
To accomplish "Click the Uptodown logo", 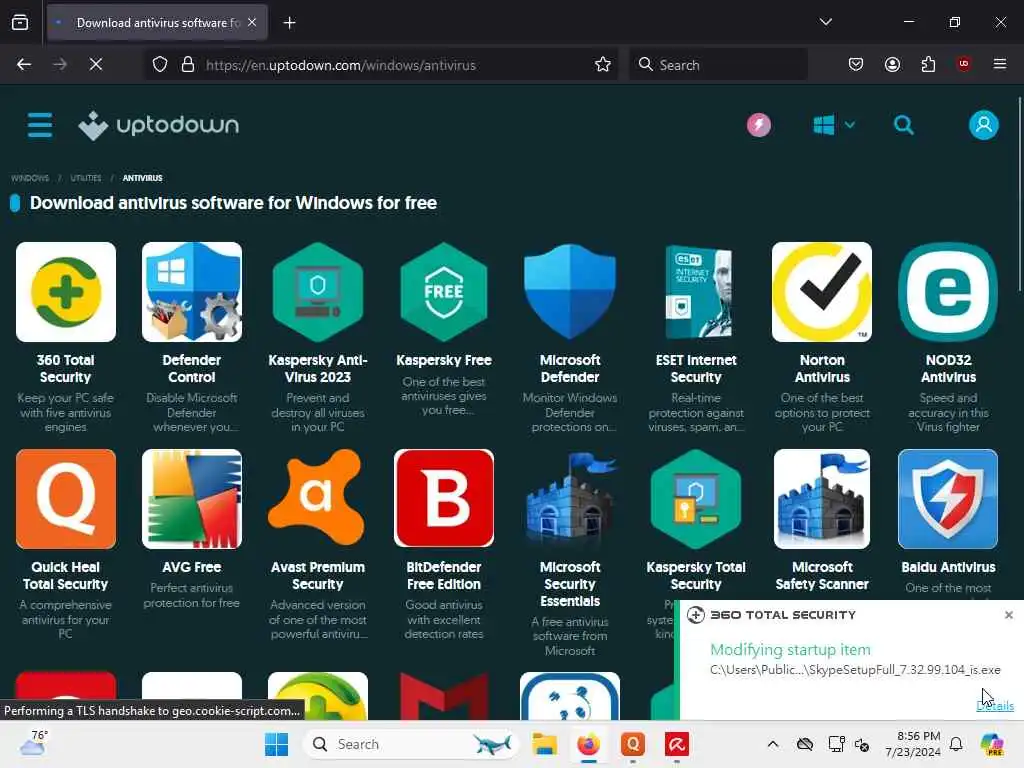I will [159, 125].
